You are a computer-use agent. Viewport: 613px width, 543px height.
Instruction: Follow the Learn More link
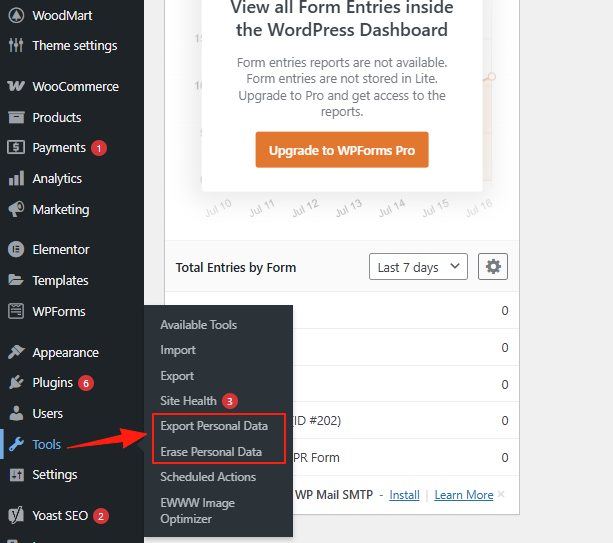pyautogui.click(x=464, y=495)
